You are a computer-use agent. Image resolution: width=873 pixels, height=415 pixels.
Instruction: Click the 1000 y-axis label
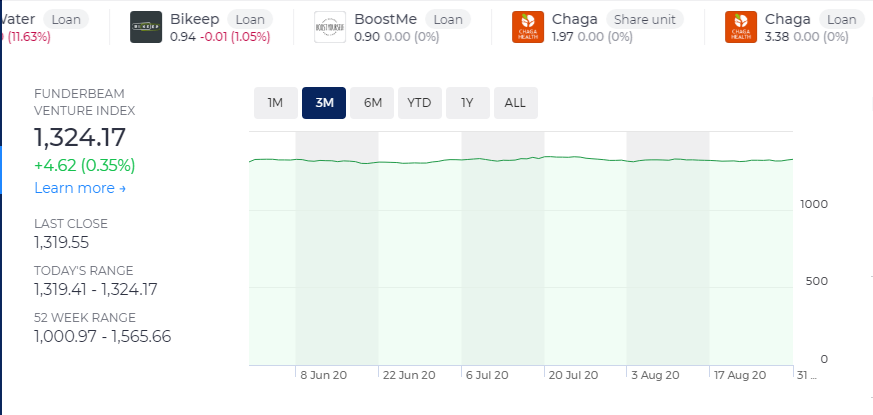tap(814, 204)
